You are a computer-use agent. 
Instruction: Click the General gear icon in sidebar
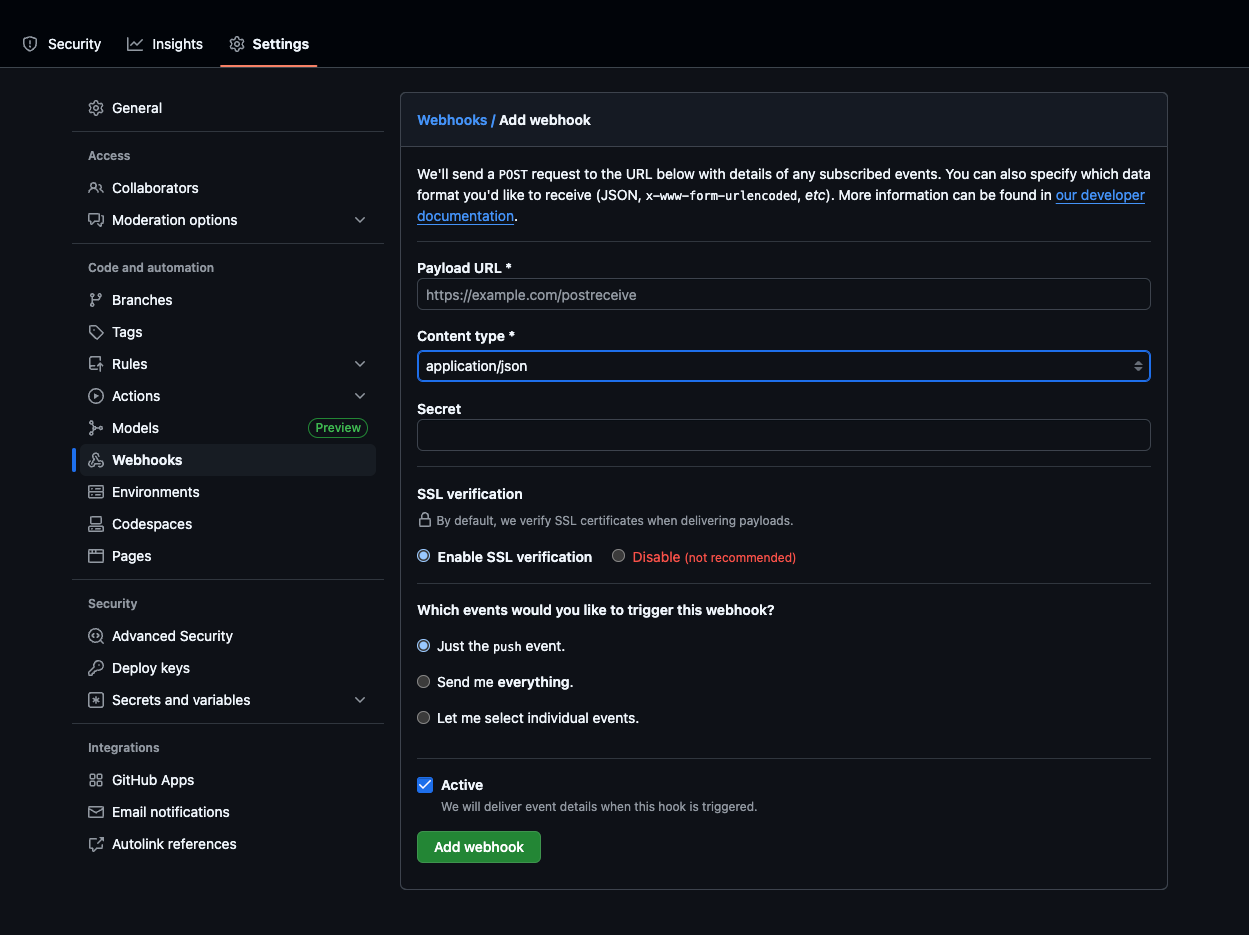pyautogui.click(x=96, y=108)
